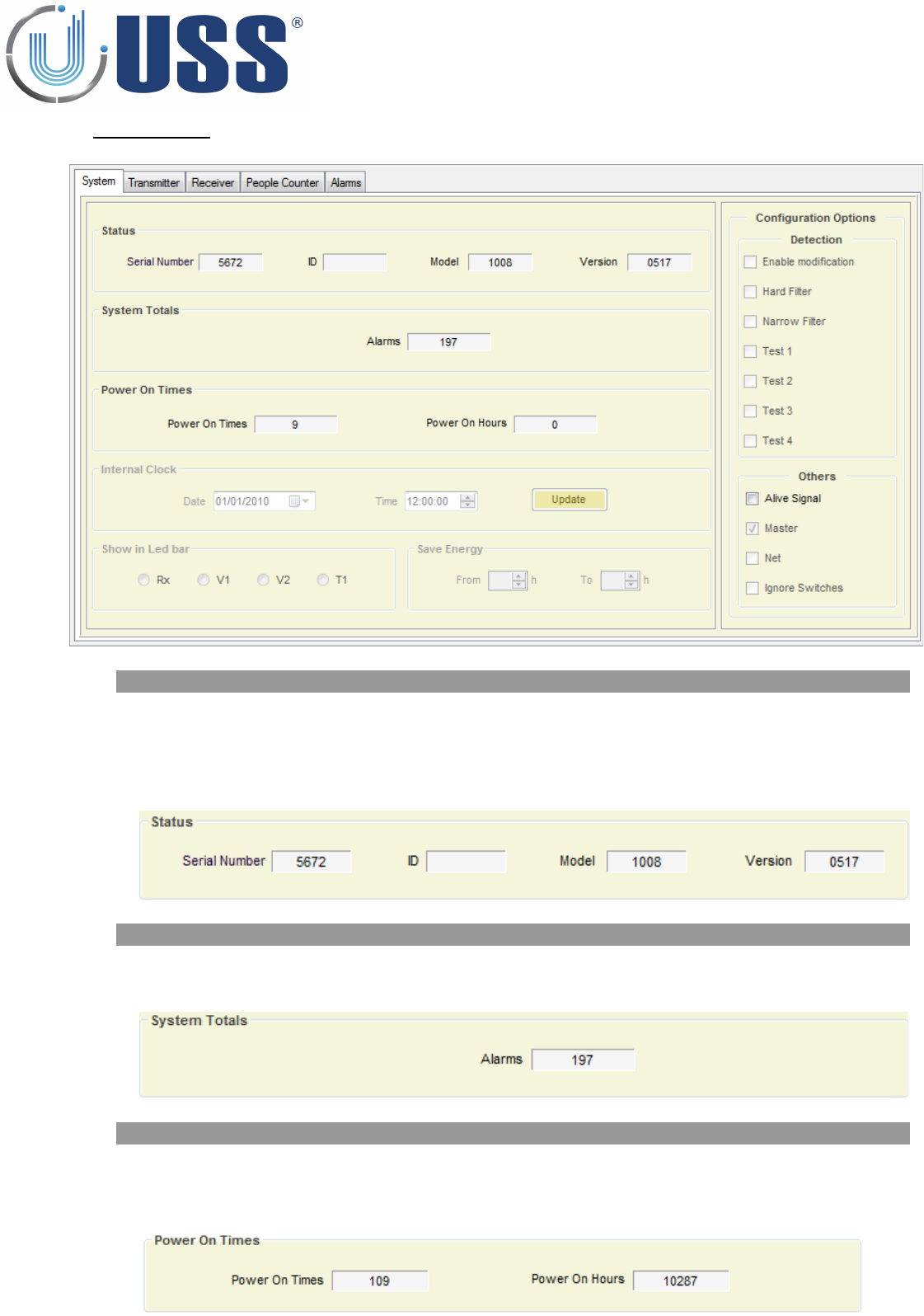This screenshot has width=924, height=1316.
Task: Click the Time stepper arrows at 12:00:00
Action: coord(468,501)
